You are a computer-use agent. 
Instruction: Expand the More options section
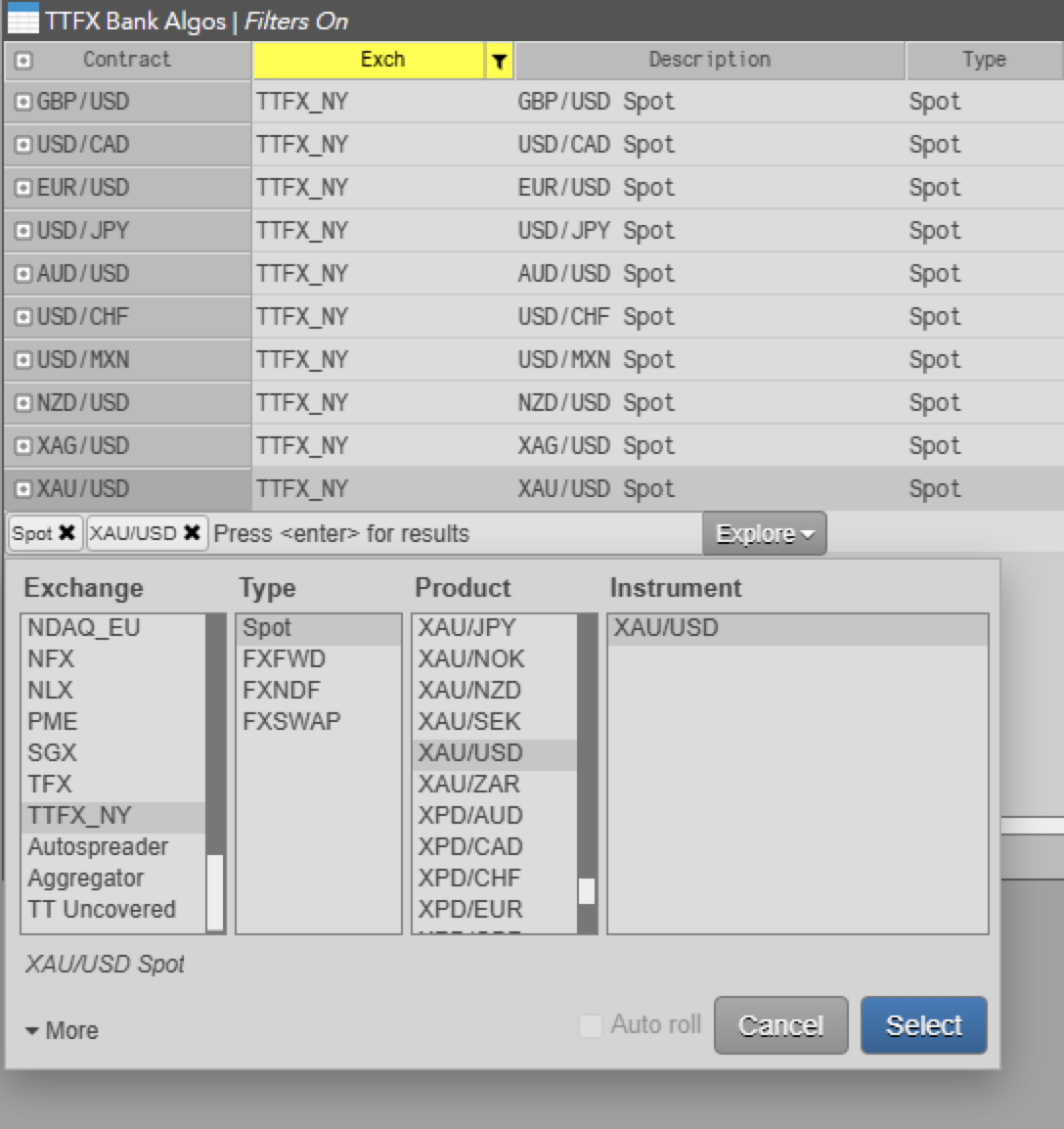point(61,1030)
